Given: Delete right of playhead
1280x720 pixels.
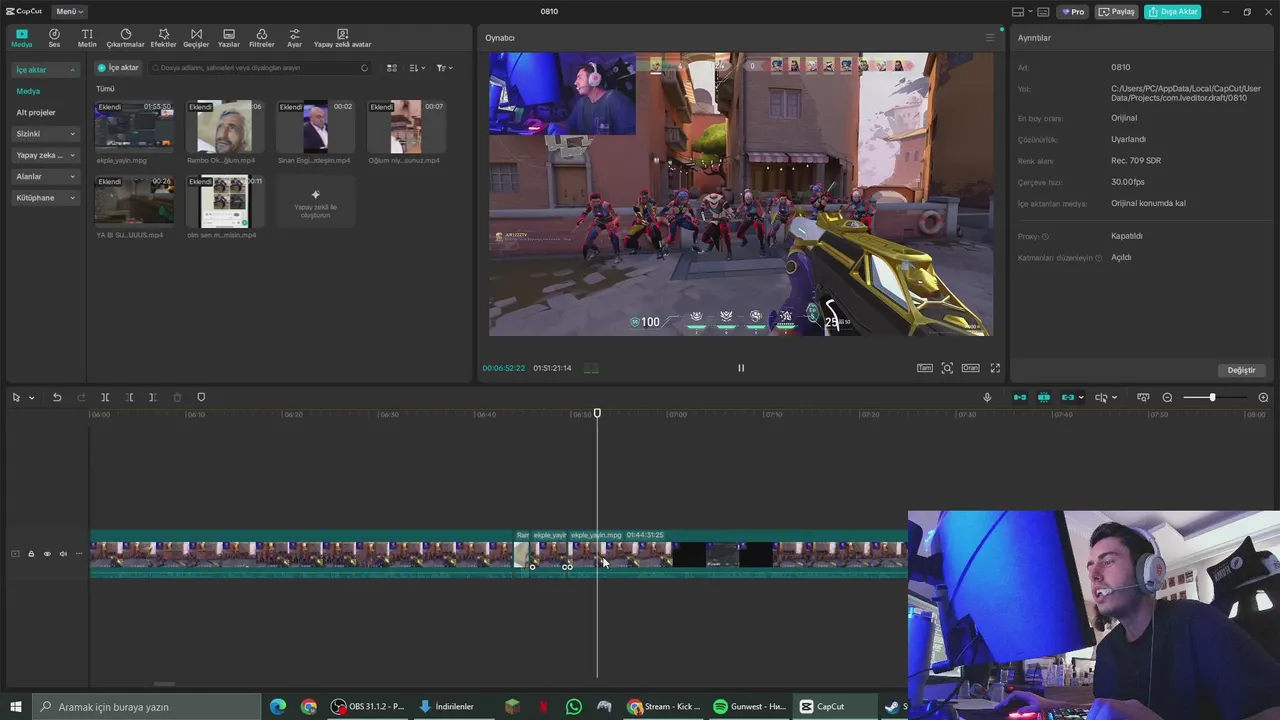Looking at the screenshot, I should tap(152, 398).
